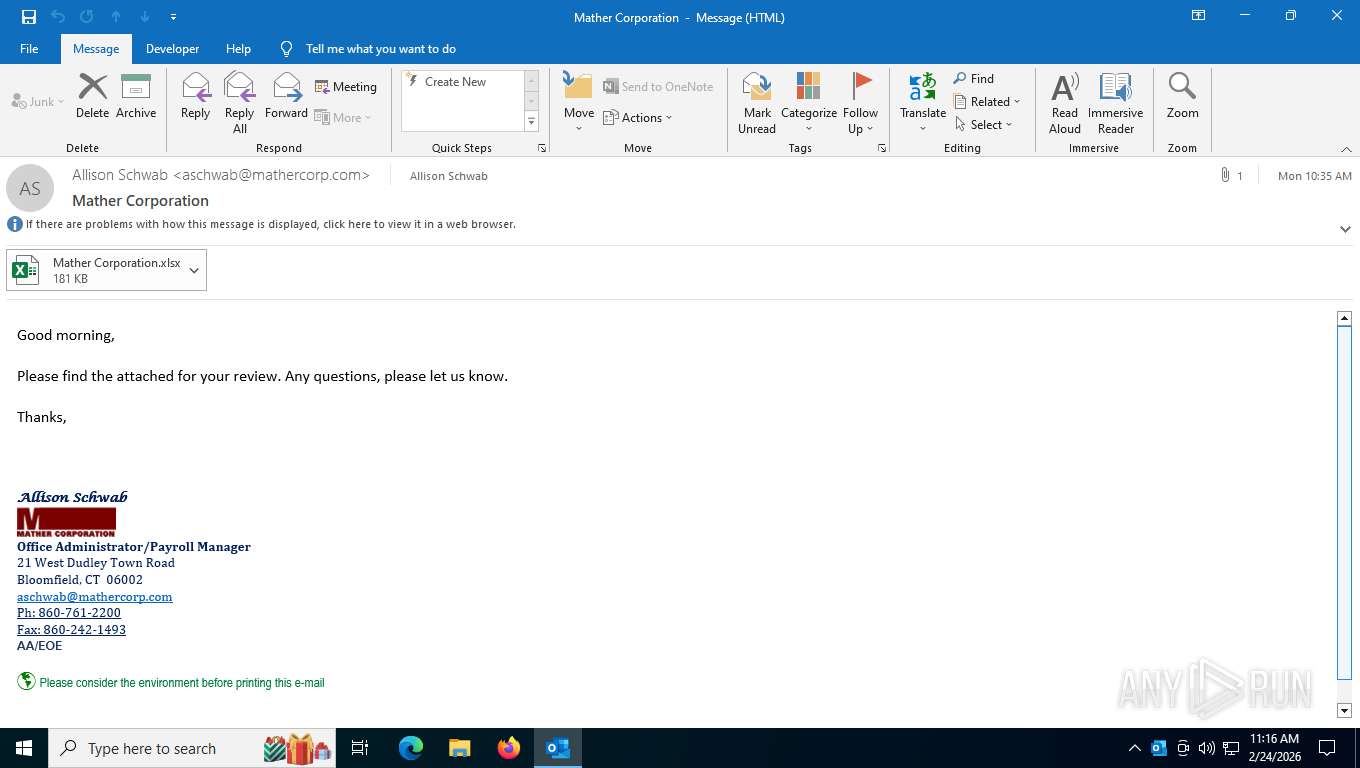Click the Mather Corporation logo image
This screenshot has height=768, width=1360.
click(x=66, y=522)
